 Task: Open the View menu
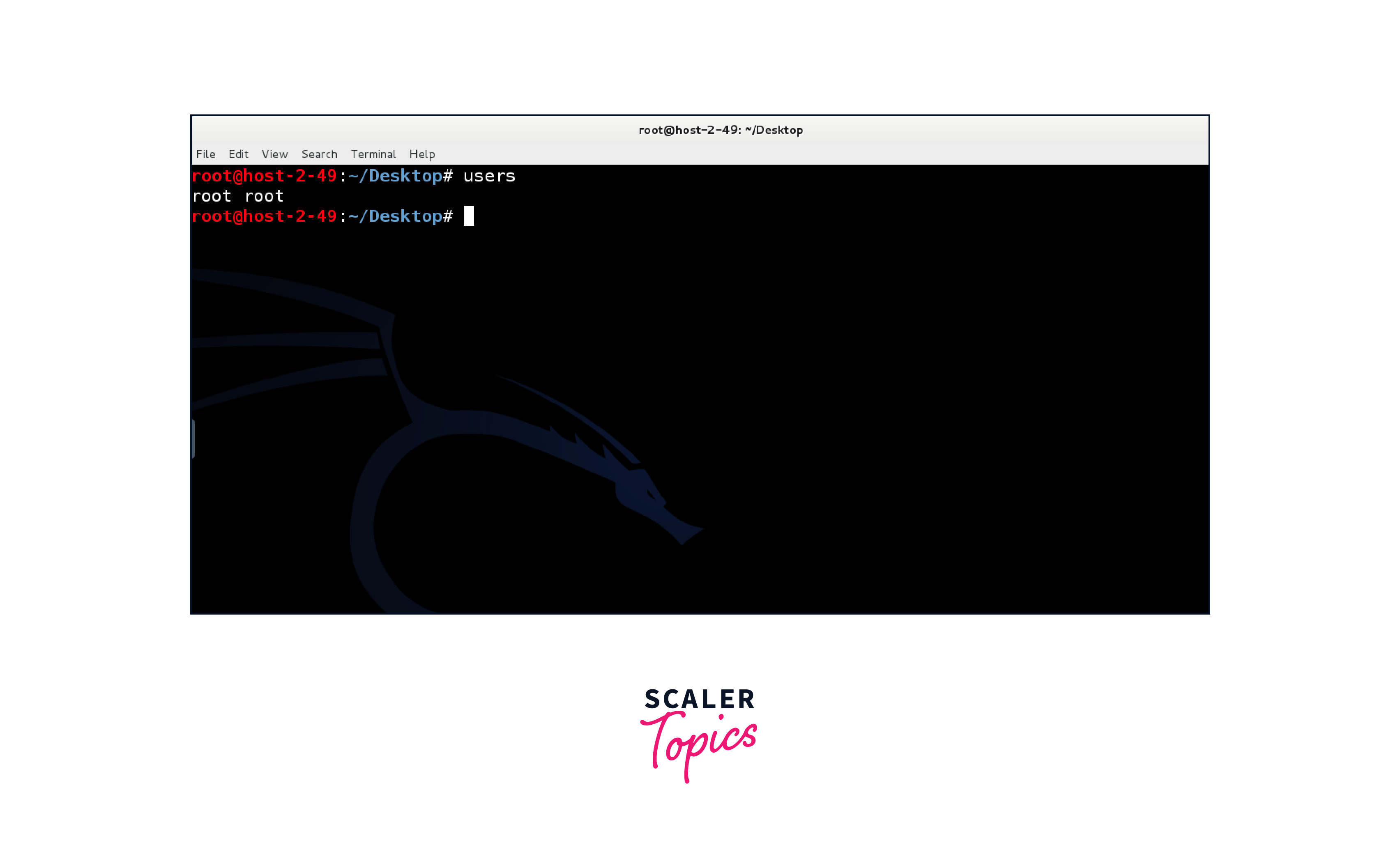[274, 154]
